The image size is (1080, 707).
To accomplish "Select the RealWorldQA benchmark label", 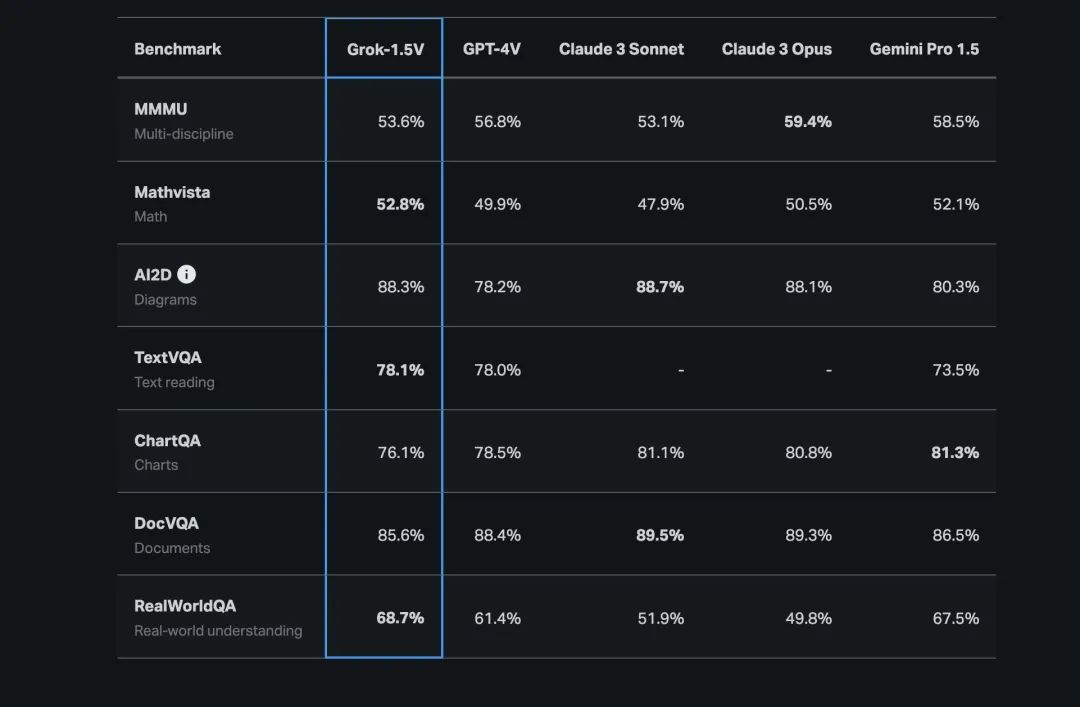I will [185, 606].
